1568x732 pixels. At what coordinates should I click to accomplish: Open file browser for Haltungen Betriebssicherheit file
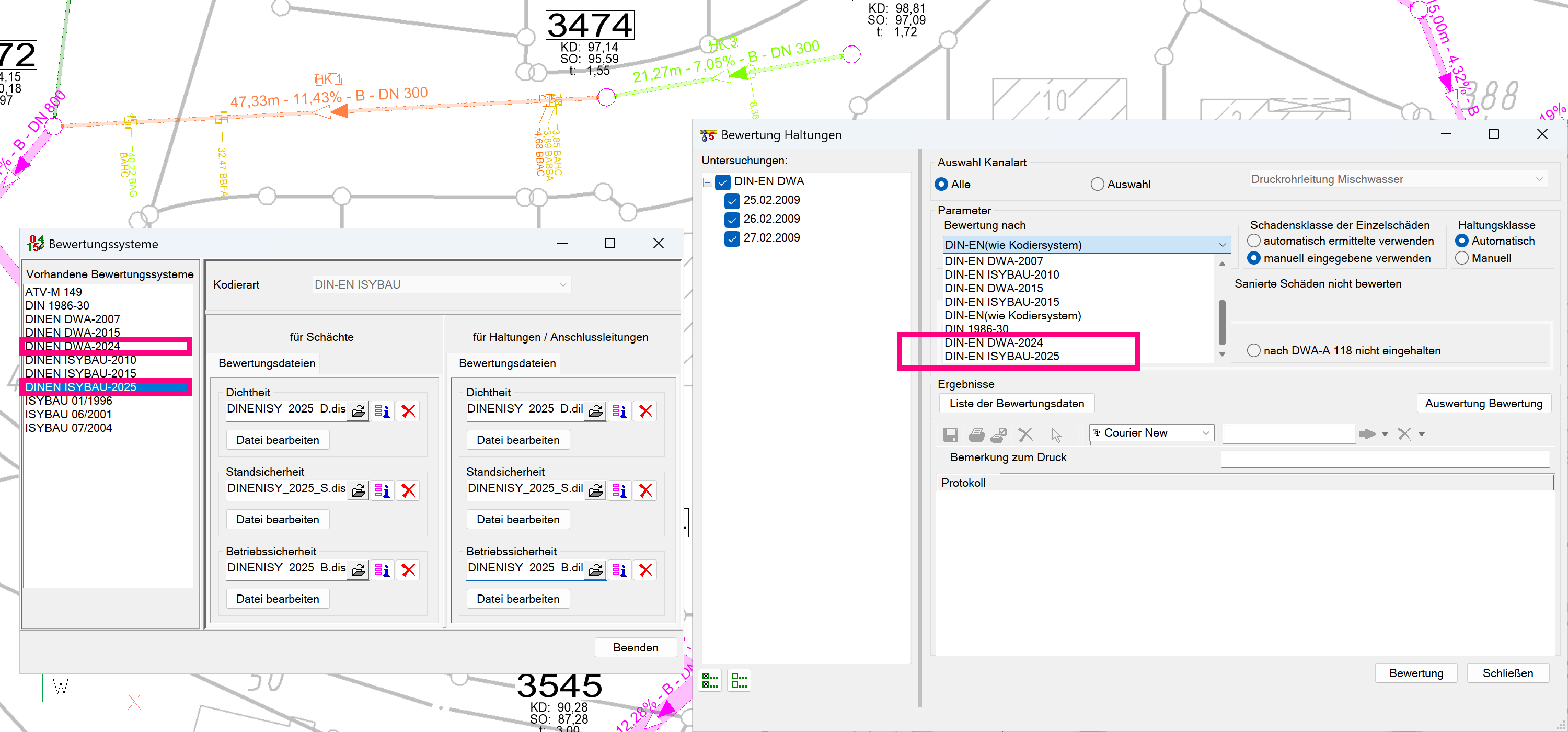pos(595,570)
